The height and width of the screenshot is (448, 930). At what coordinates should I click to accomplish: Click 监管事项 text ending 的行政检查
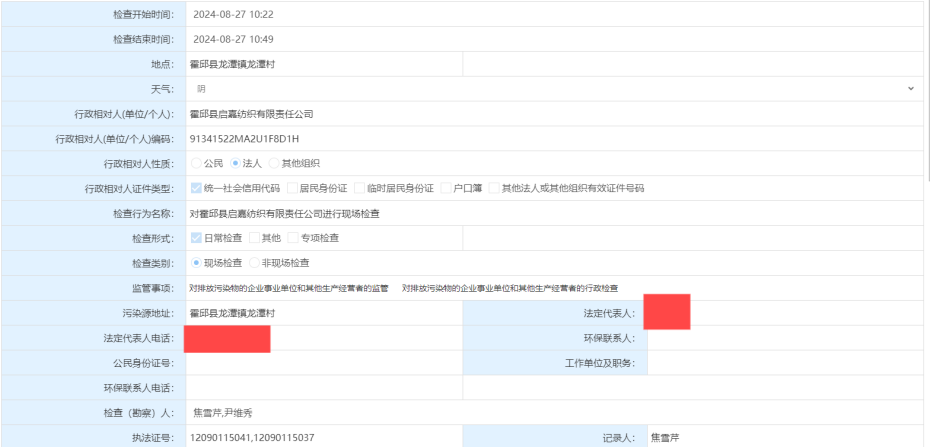pos(510,288)
